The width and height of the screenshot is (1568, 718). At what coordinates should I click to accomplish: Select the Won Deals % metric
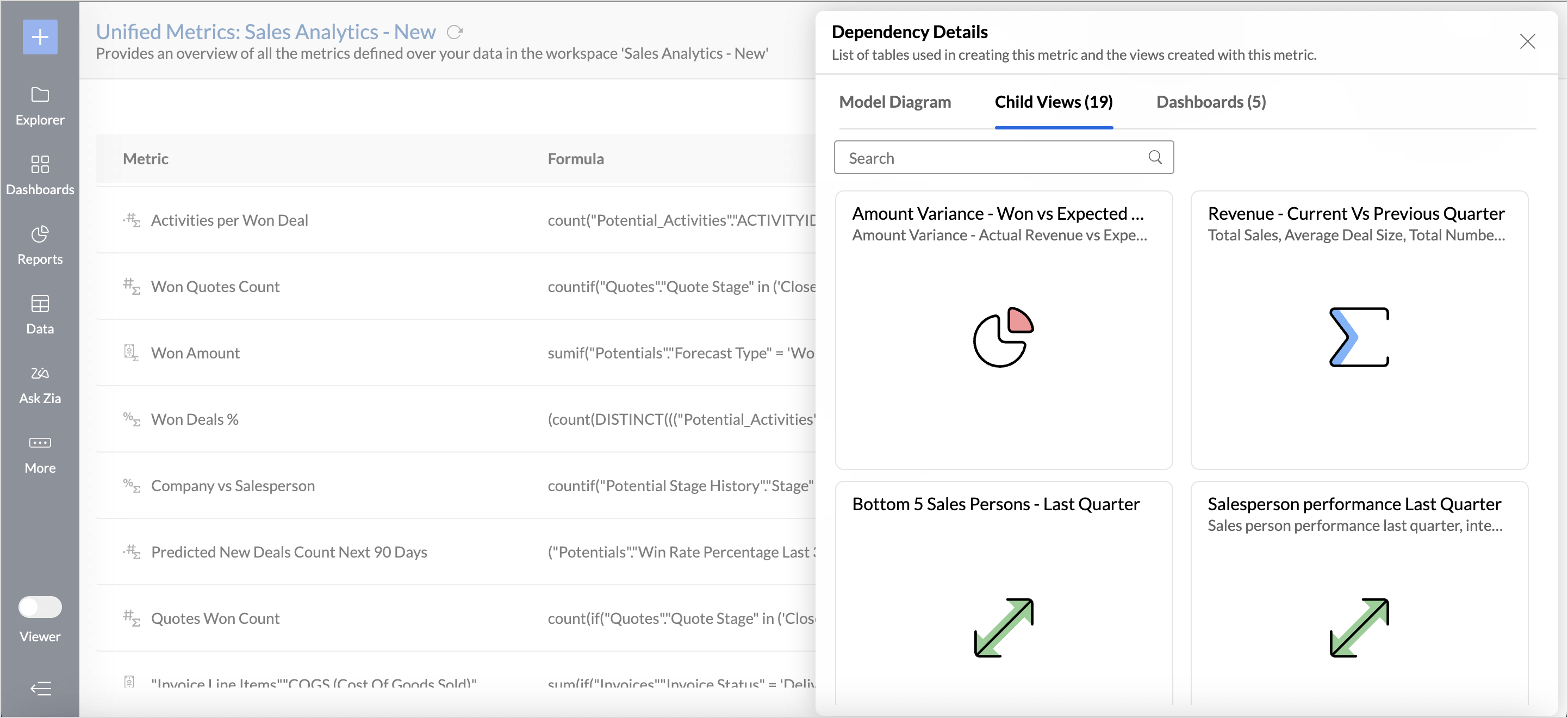[195, 419]
